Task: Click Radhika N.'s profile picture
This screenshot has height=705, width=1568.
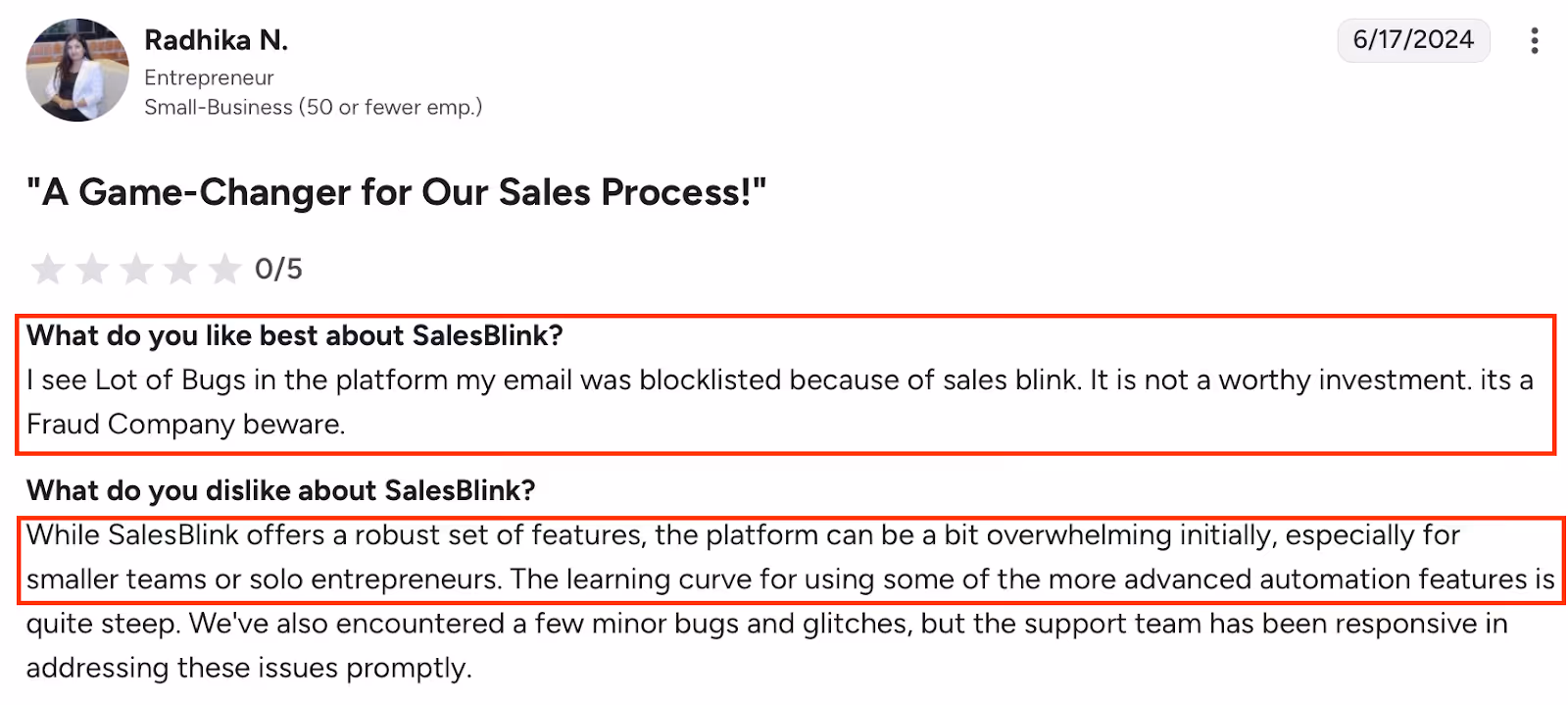Action: [76, 70]
